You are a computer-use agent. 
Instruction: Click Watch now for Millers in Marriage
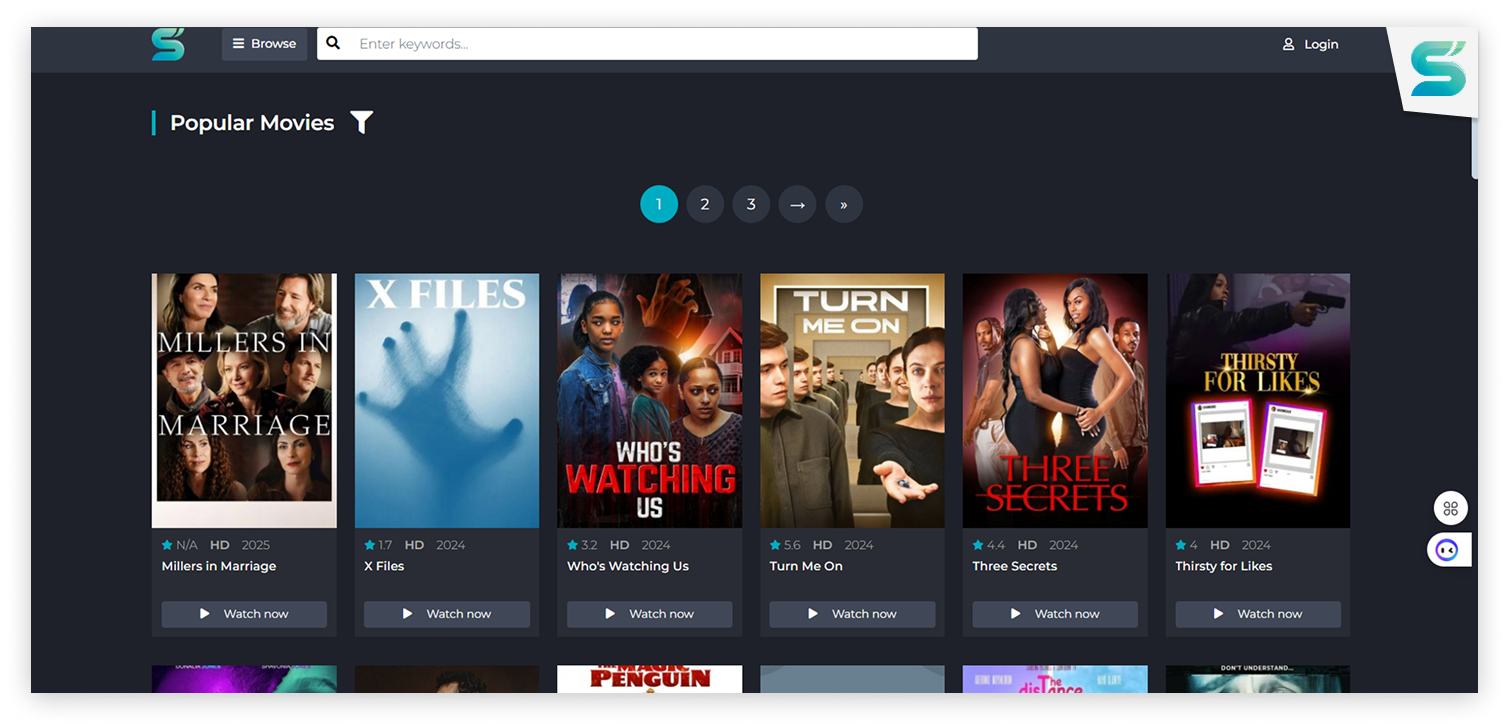click(x=244, y=614)
